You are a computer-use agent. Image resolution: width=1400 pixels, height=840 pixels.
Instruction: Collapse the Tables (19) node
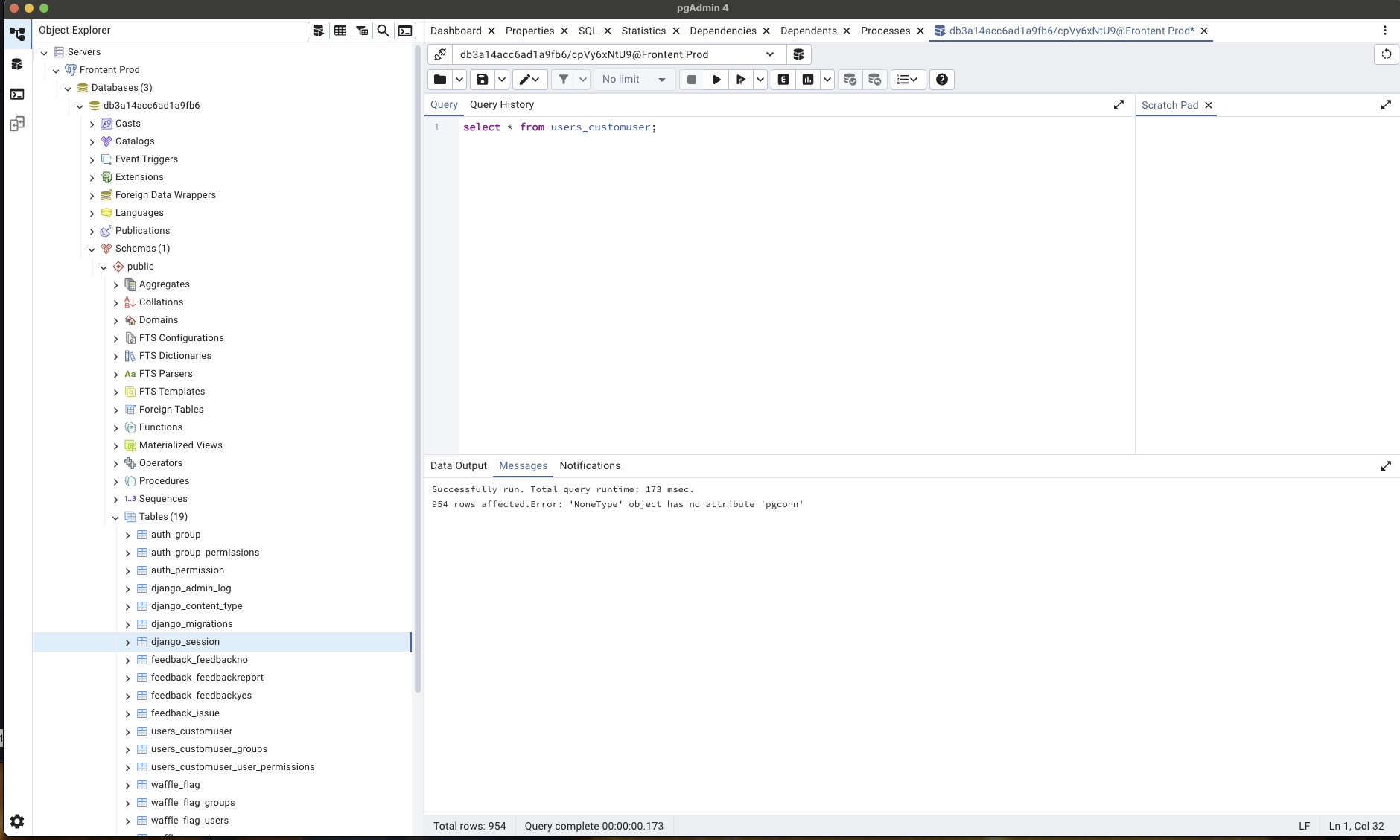115,518
